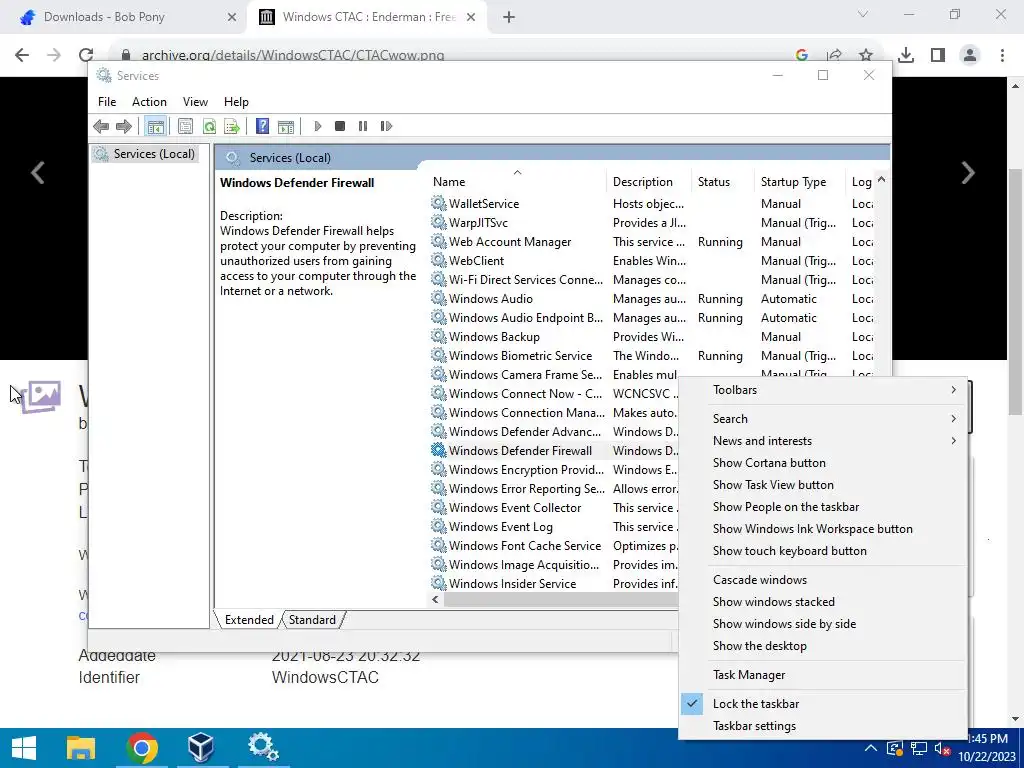Click the Back arrow in Services toolbar
This screenshot has width=1024, height=768.
point(101,126)
